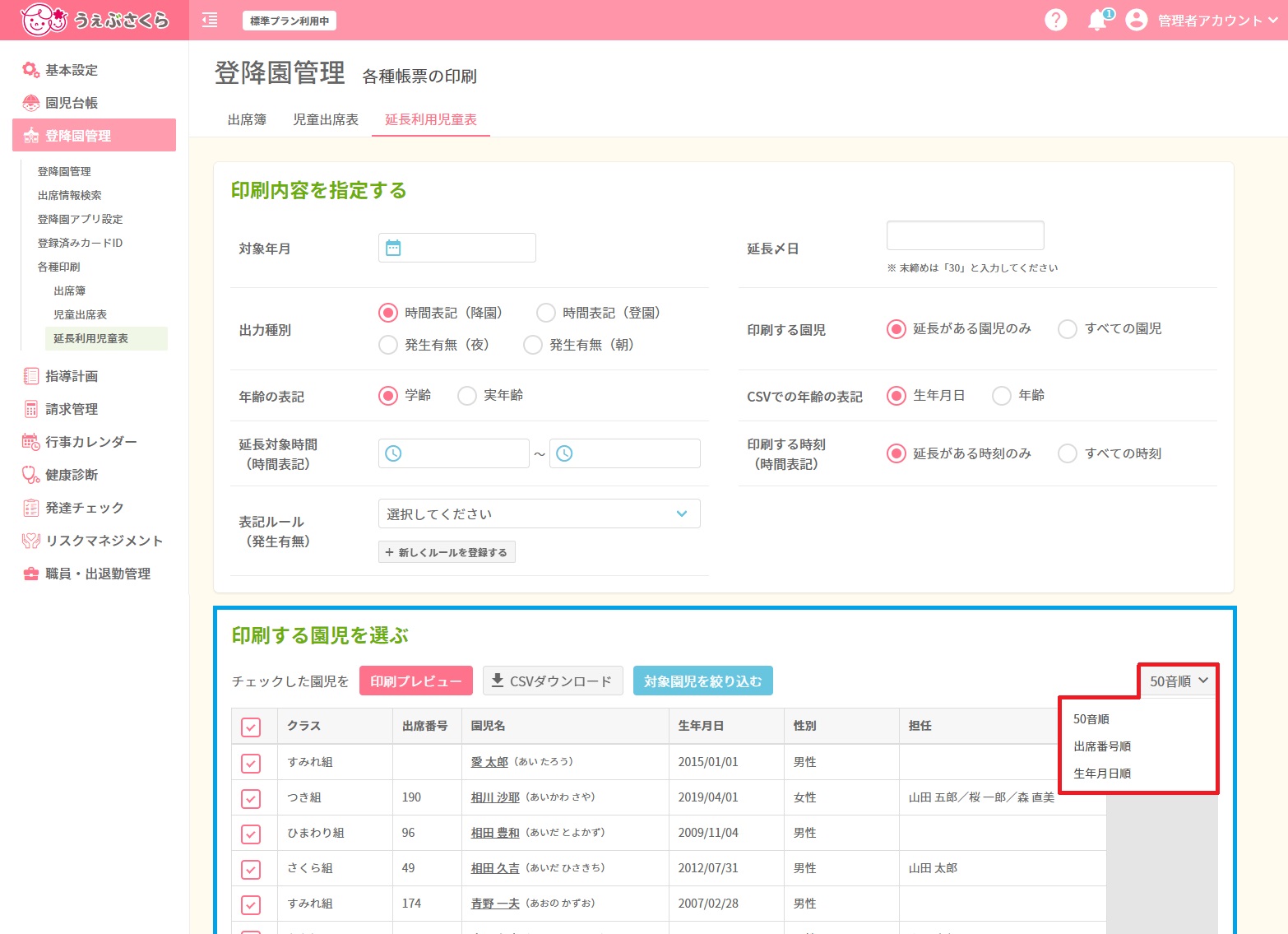Select 時間表記（降園）radio option
This screenshot has height=934, width=1288.
388,313
